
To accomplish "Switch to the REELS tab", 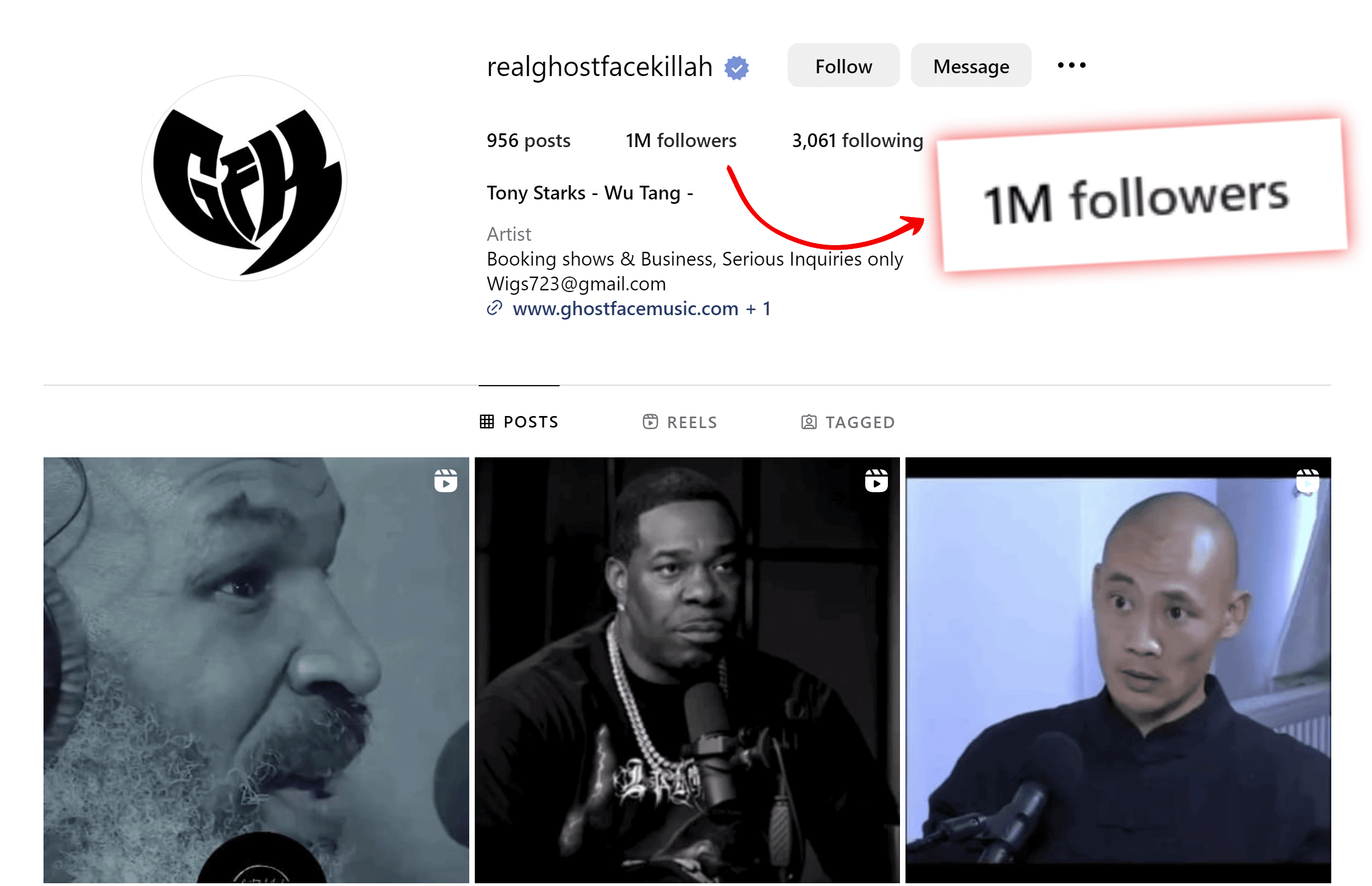I will pyautogui.click(x=680, y=422).
